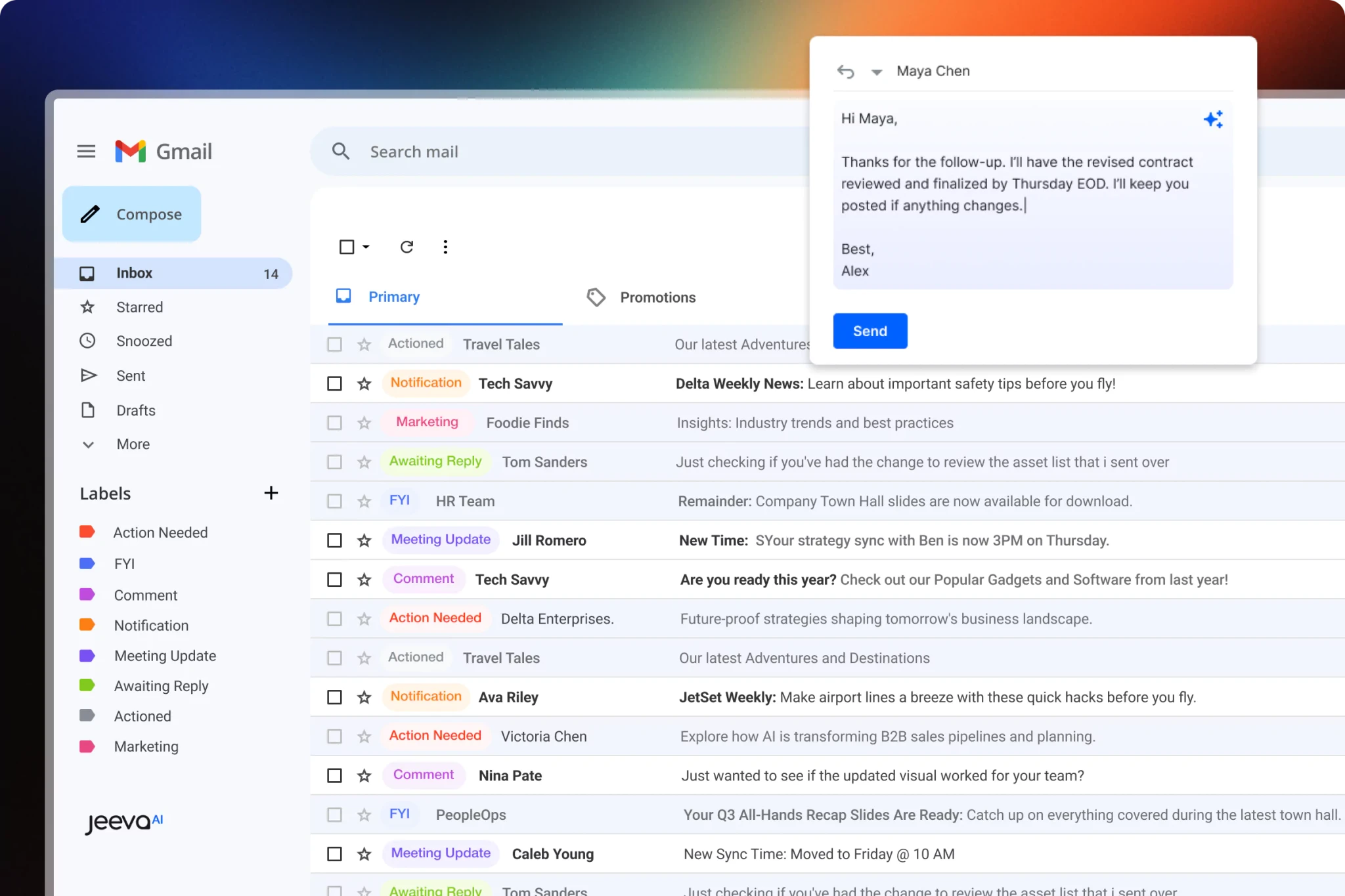Click the Snoozed clock icon
Viewport: 1345px width, 896px height.
tap(87, 341)
